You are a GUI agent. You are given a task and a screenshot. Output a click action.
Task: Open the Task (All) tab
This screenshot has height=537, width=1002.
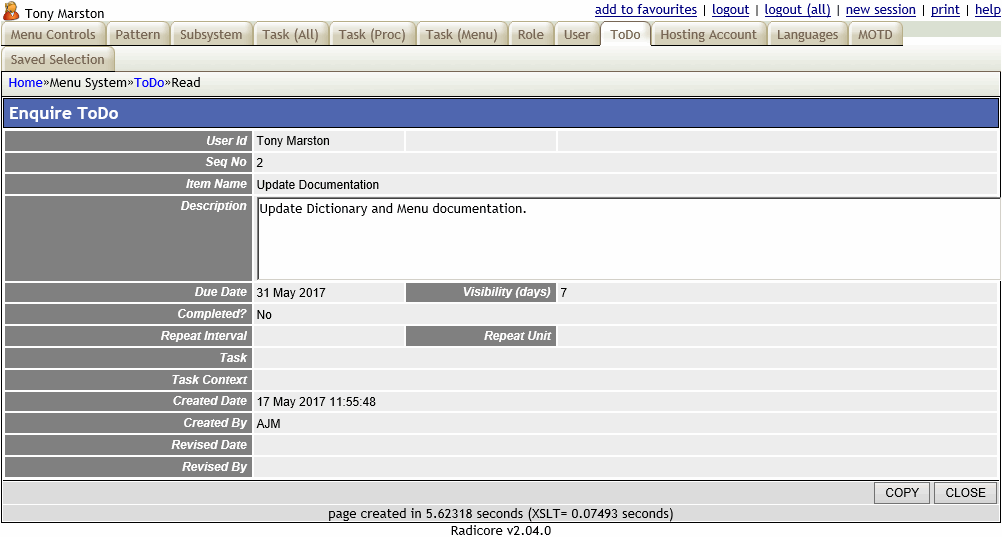point(290,35)
